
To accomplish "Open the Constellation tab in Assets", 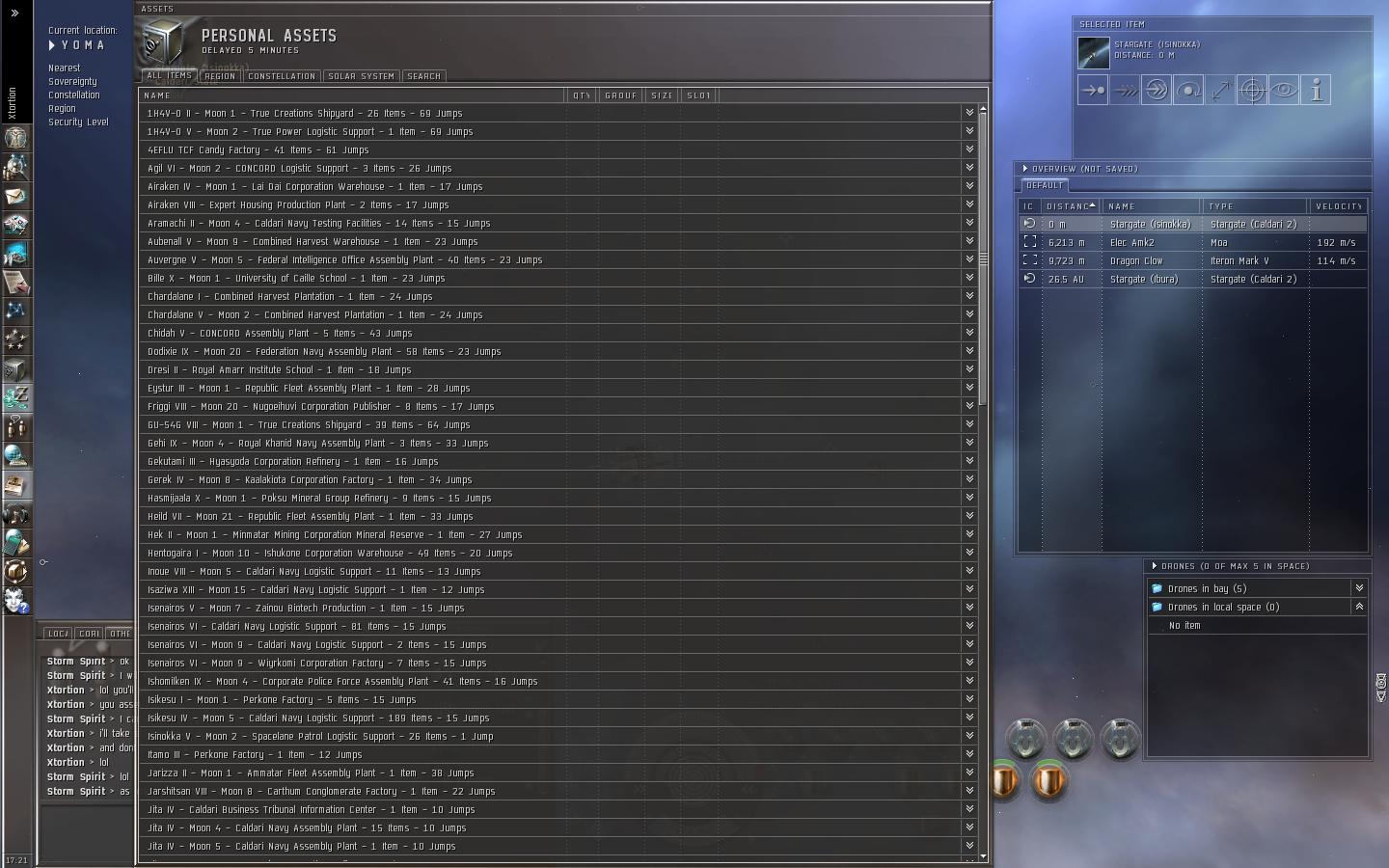I will point(282,76).
